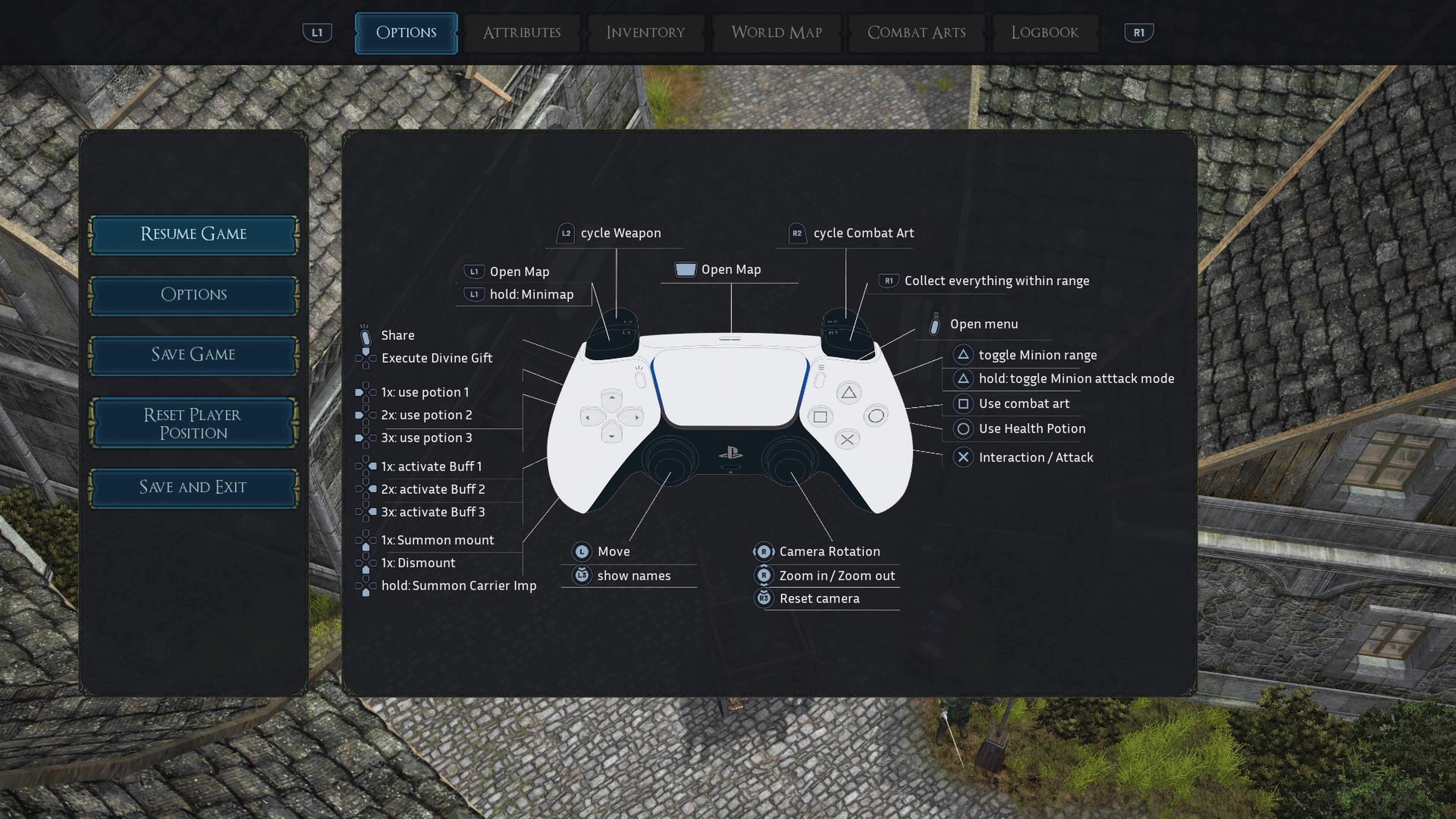Click the triangle icon for toggle Minion range
This screenshot has width=1456, height=819.
[963, 355]
